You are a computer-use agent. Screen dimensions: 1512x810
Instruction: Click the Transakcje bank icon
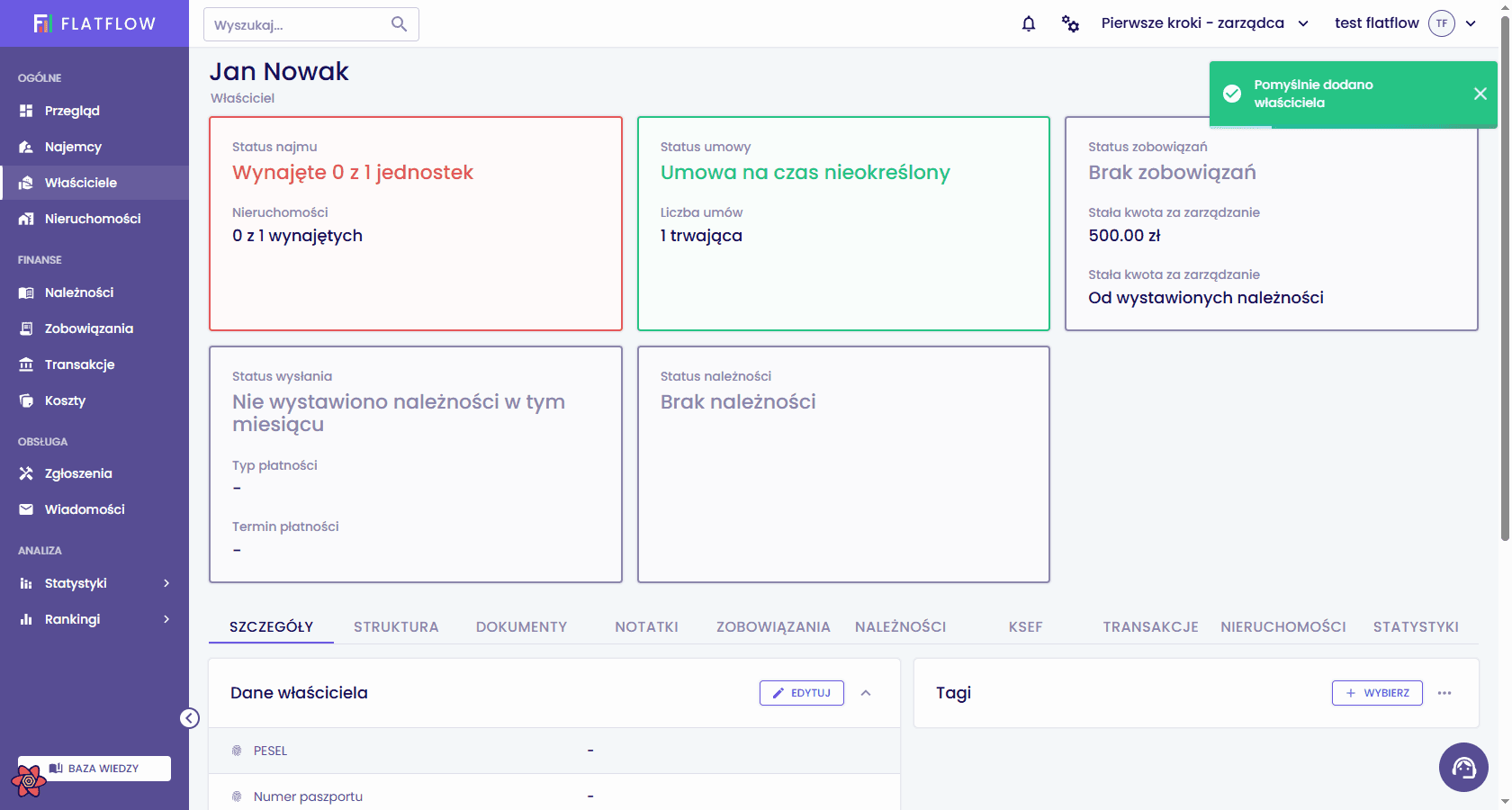click(x=26, y=364)
